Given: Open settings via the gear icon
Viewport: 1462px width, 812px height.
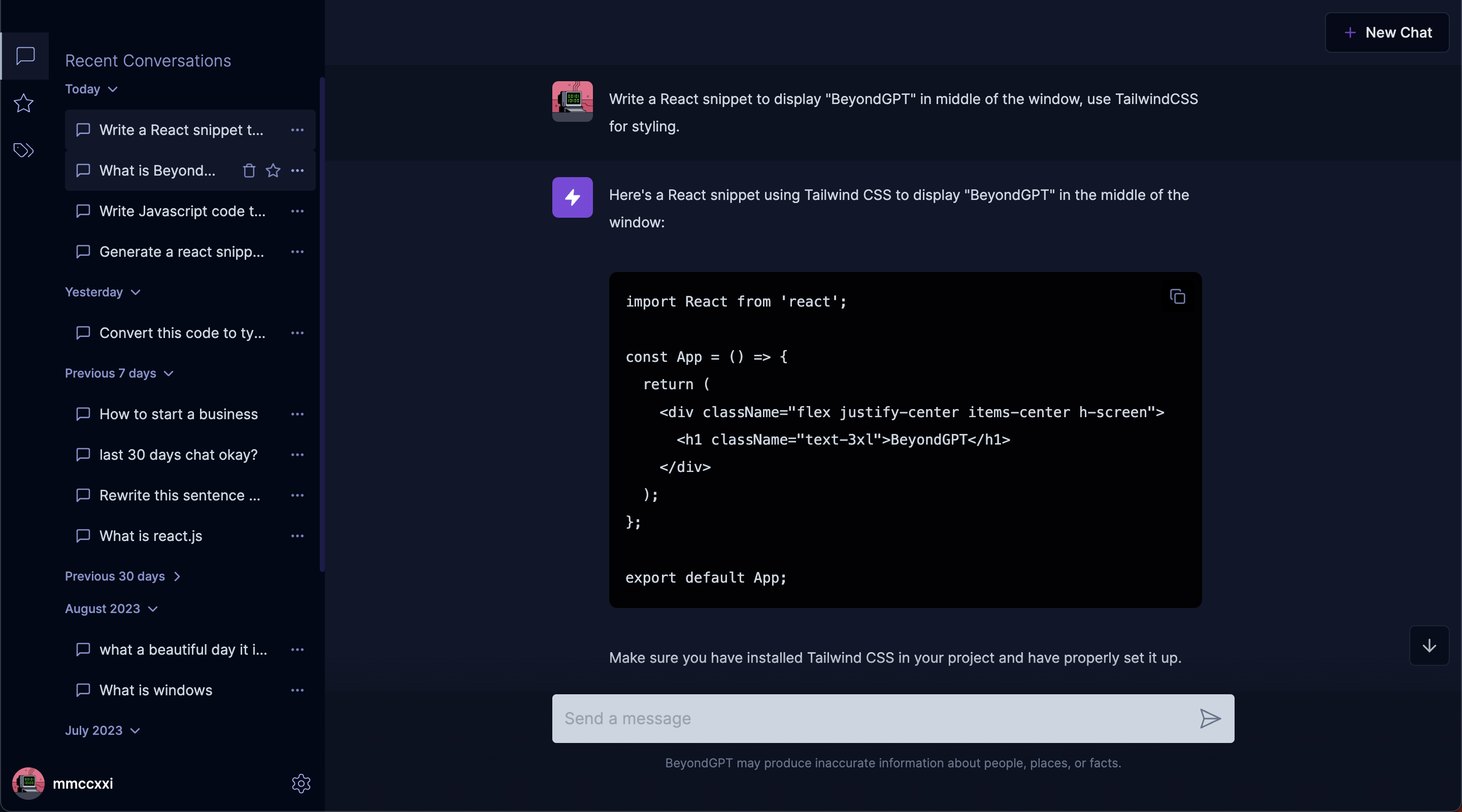Looking at the screenshot, I should tap(301, 783).
